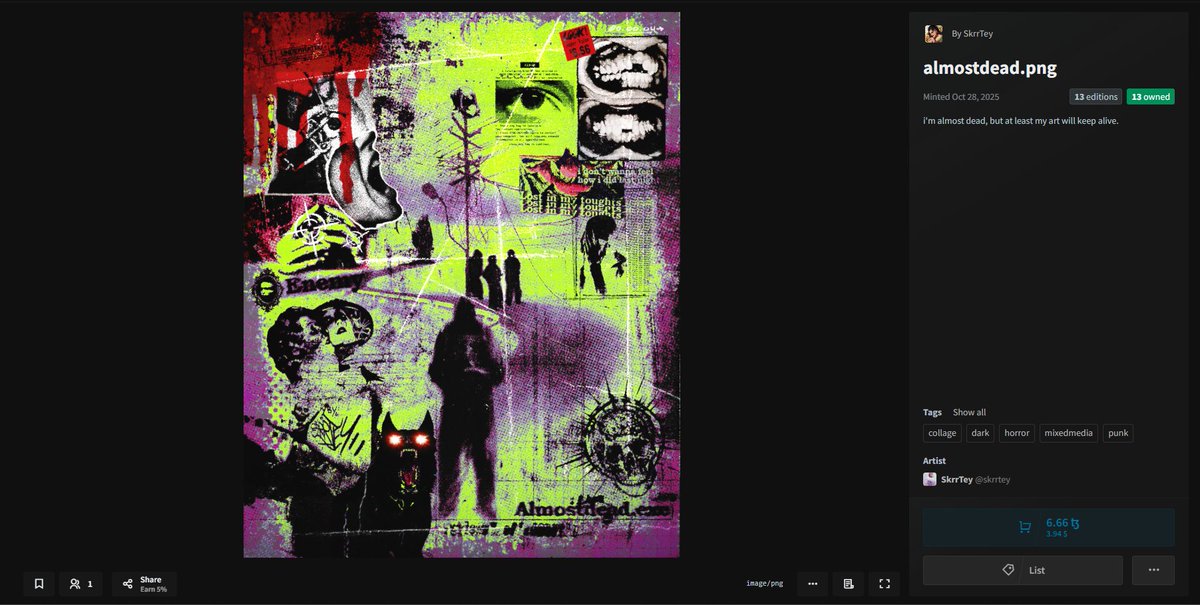Select the mixedmedia tag

1069,433
